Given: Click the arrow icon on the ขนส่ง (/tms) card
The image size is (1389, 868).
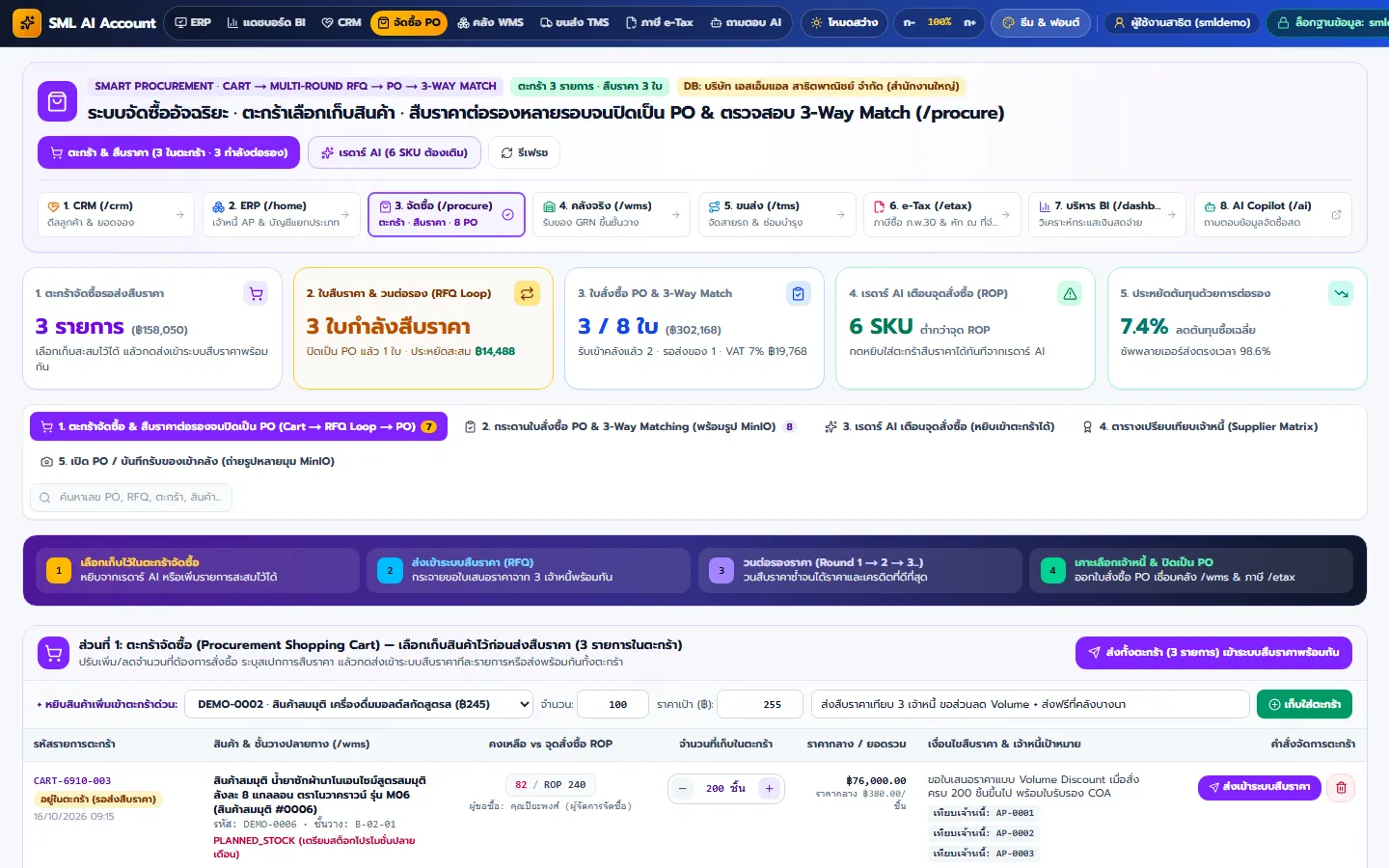Looking at the screenshot, I should coord(840,214).
